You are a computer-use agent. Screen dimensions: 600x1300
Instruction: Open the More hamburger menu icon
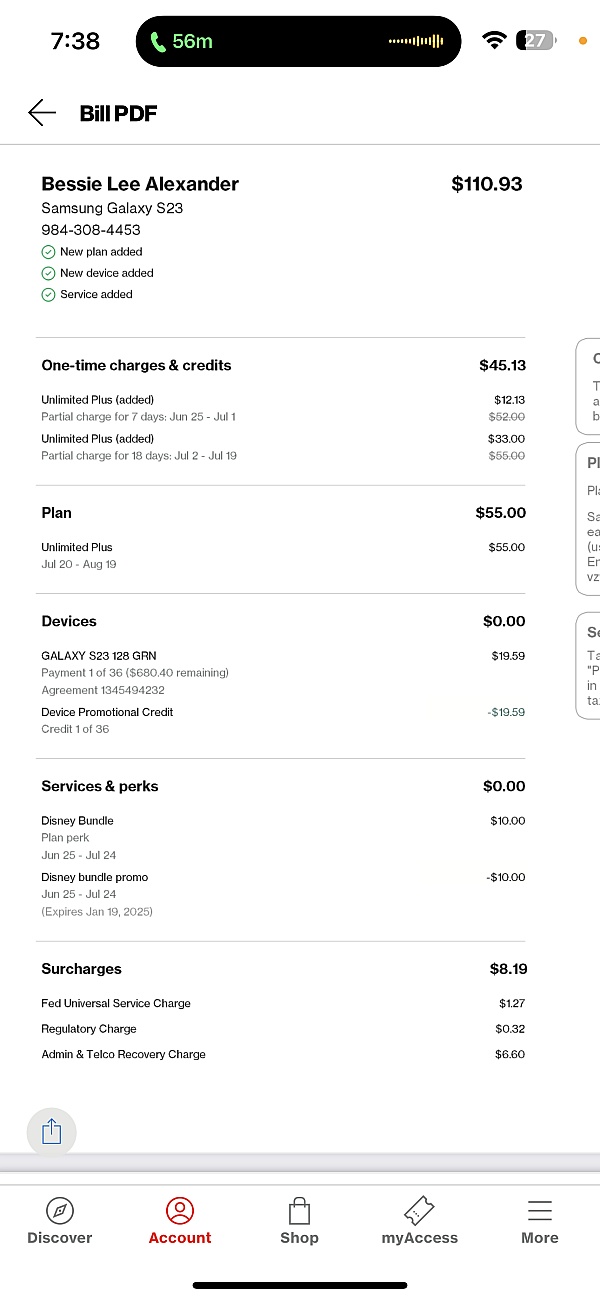(x=540, y=1211)
